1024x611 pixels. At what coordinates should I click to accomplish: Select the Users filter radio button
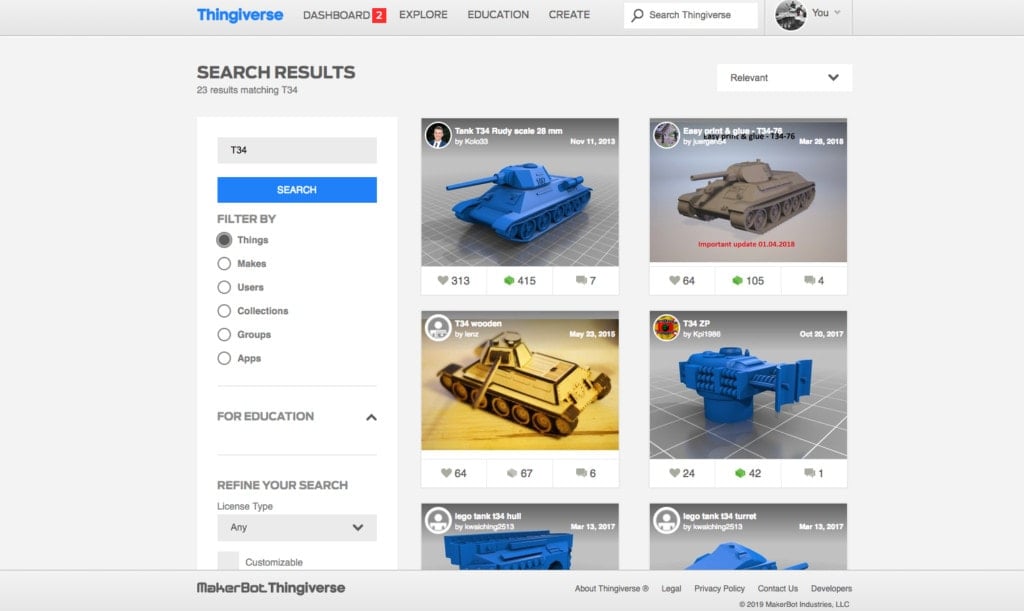(x=224, y=287)
